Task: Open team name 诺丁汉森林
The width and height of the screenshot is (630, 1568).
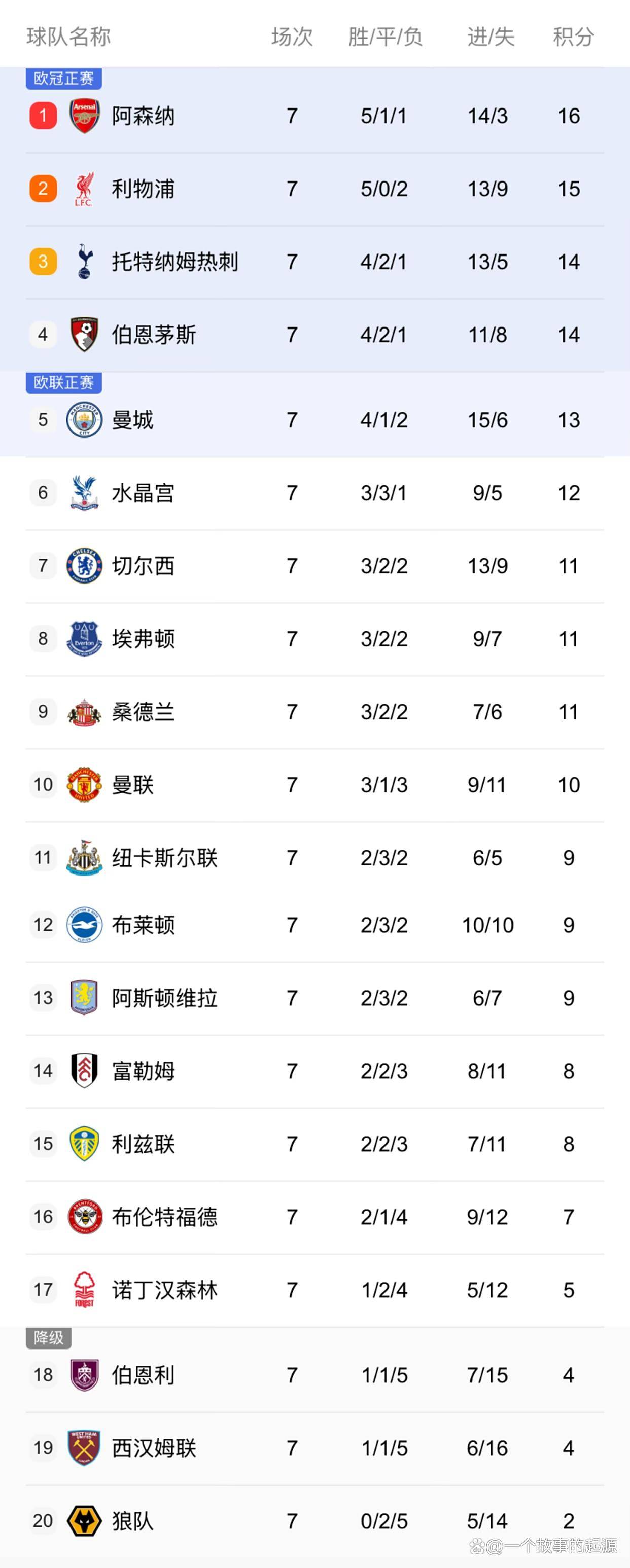Action: [x=164, y=1290]
